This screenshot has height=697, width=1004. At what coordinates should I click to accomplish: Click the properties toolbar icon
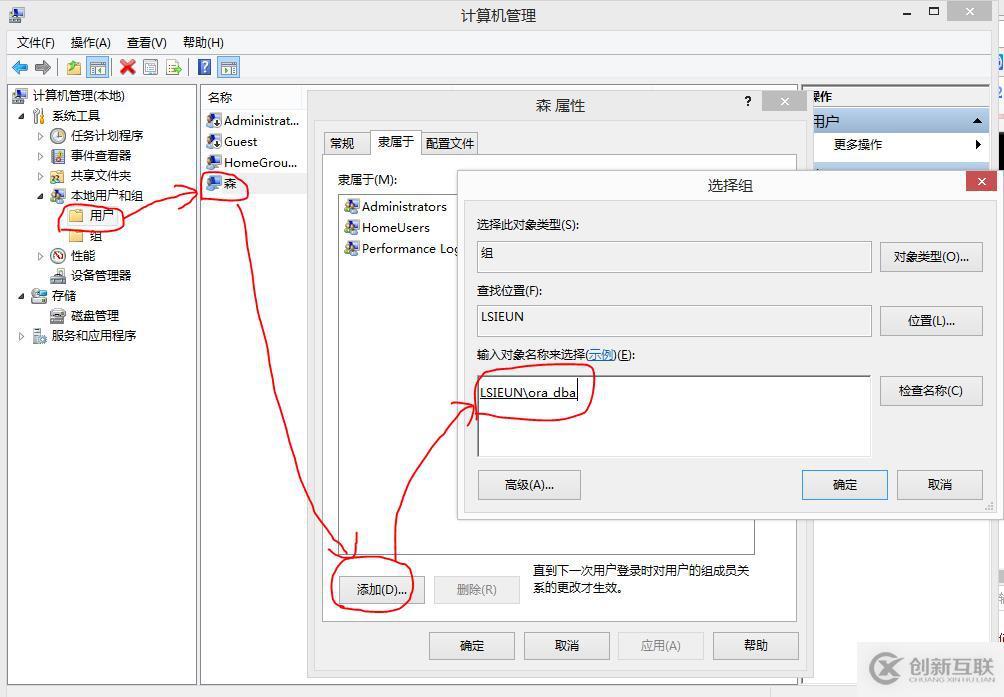tap(150, 67)
